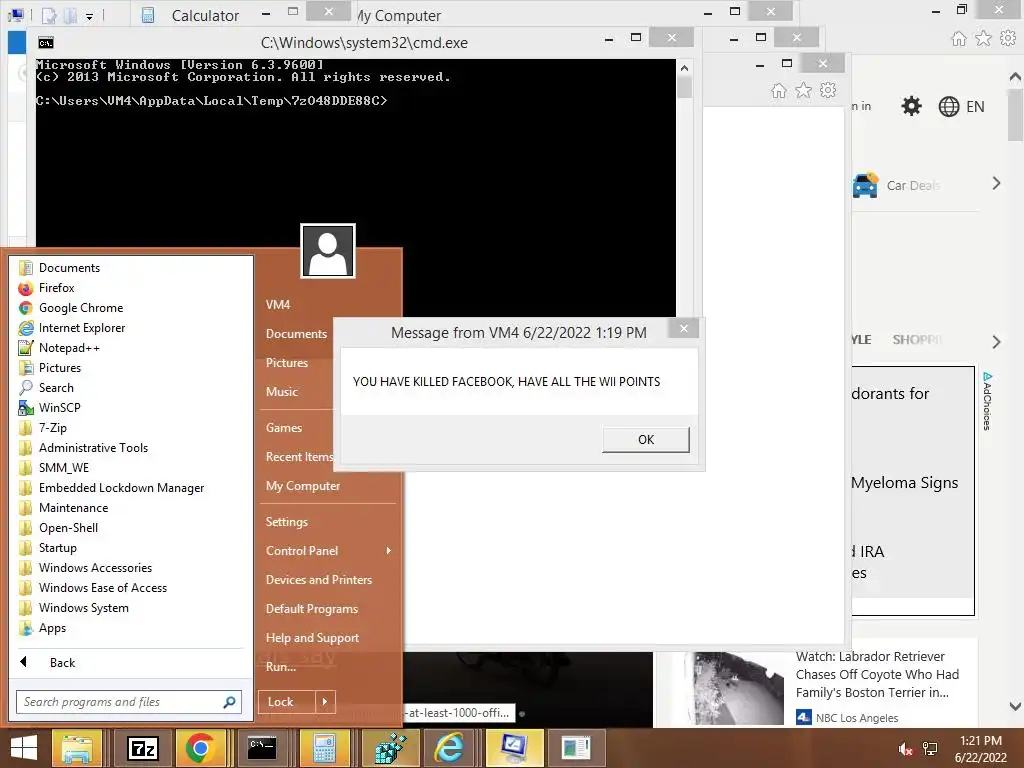
Task: Open Default Programs from start menu
Action: tap(312, 609)
